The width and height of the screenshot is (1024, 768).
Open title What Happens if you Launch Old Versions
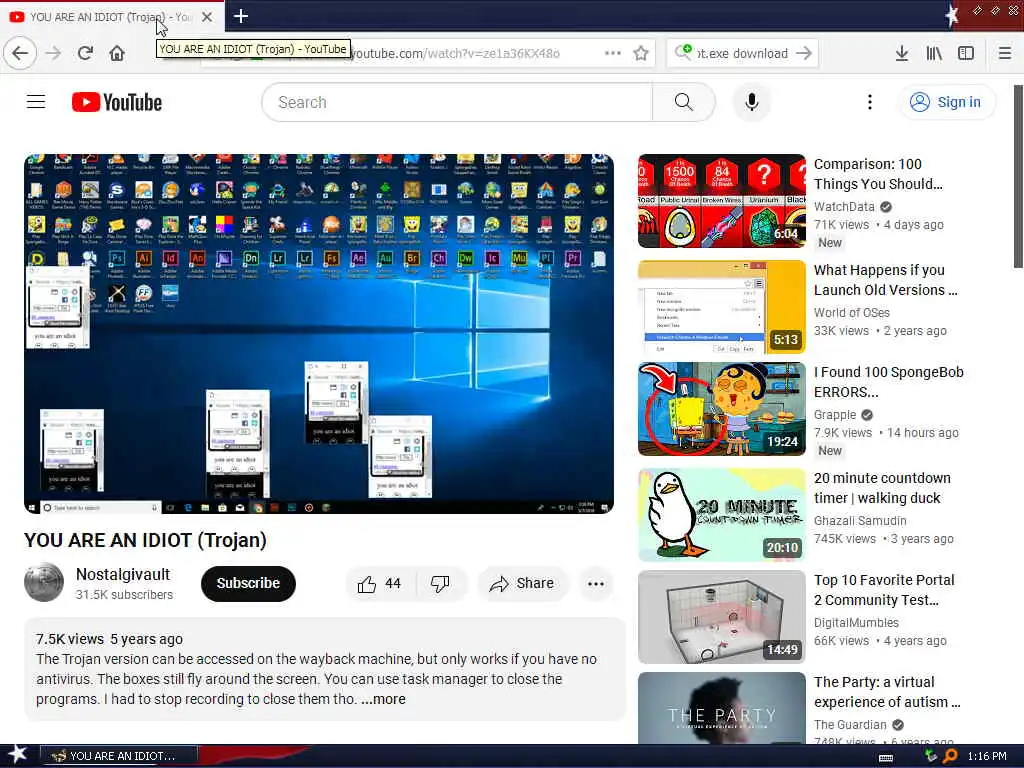click(886, 280)
